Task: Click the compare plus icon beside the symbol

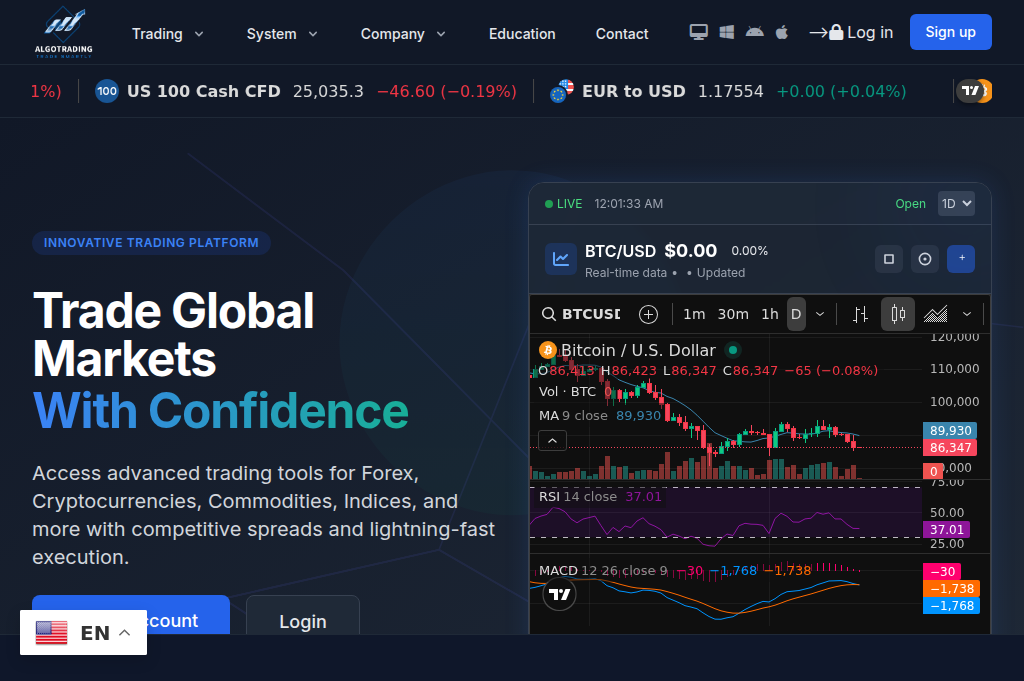Action: coord(648,314)
